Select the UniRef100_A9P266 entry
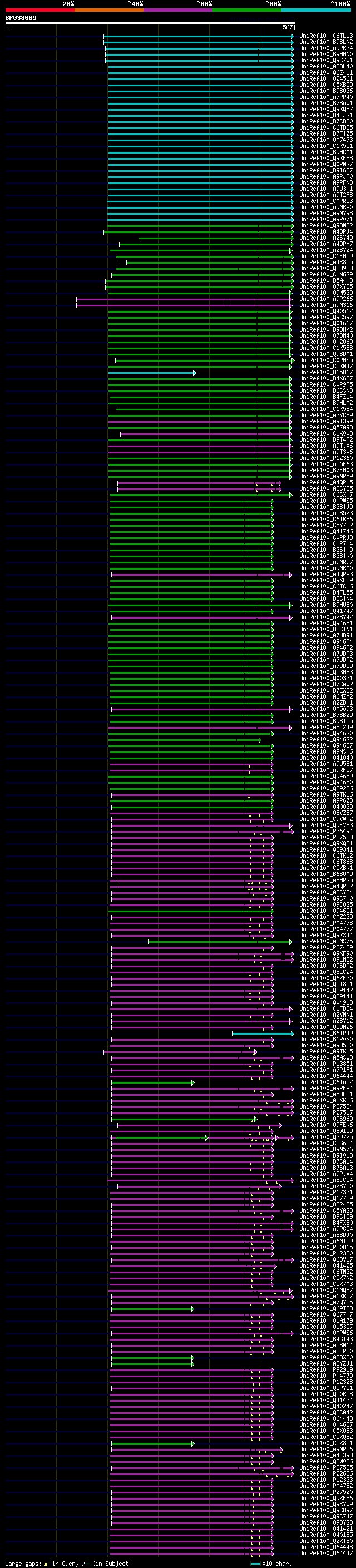This screenshot has width=356, height=1568. [x=325, y=299]
